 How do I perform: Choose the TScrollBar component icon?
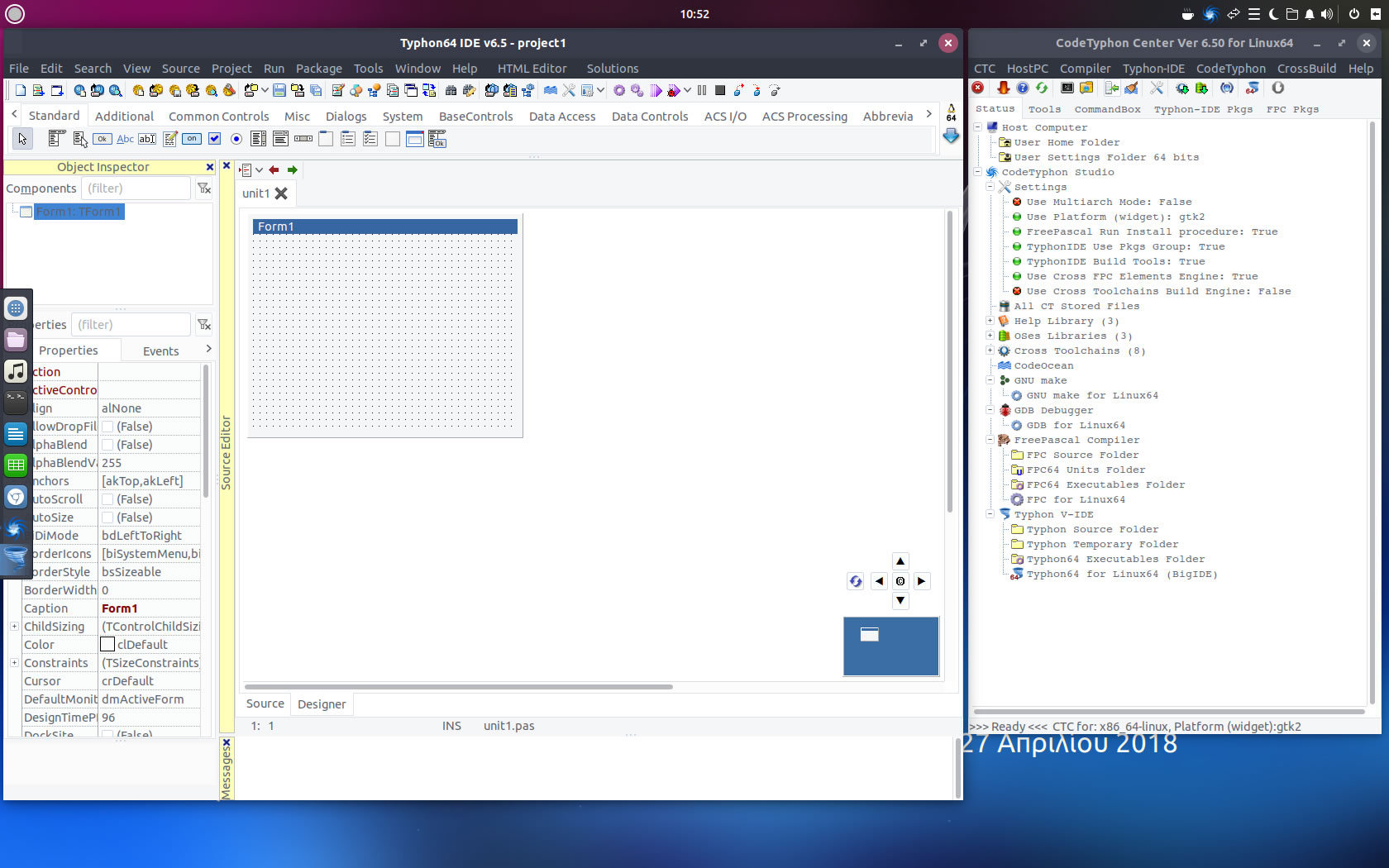tap(303, 139)
